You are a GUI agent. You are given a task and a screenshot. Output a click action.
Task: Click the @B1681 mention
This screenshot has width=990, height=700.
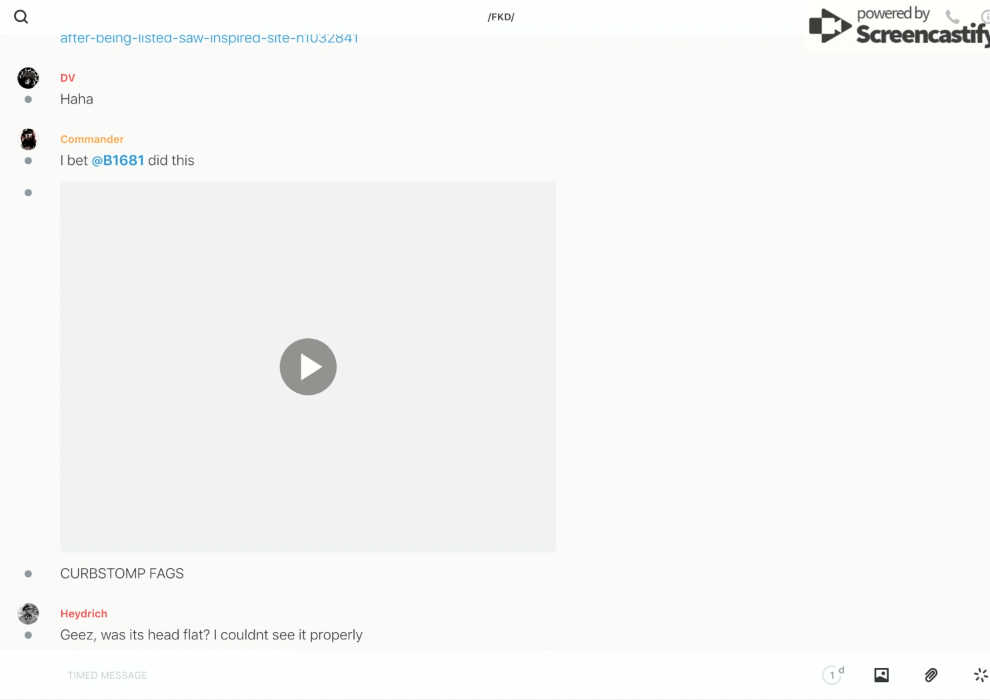click(118, 160)
